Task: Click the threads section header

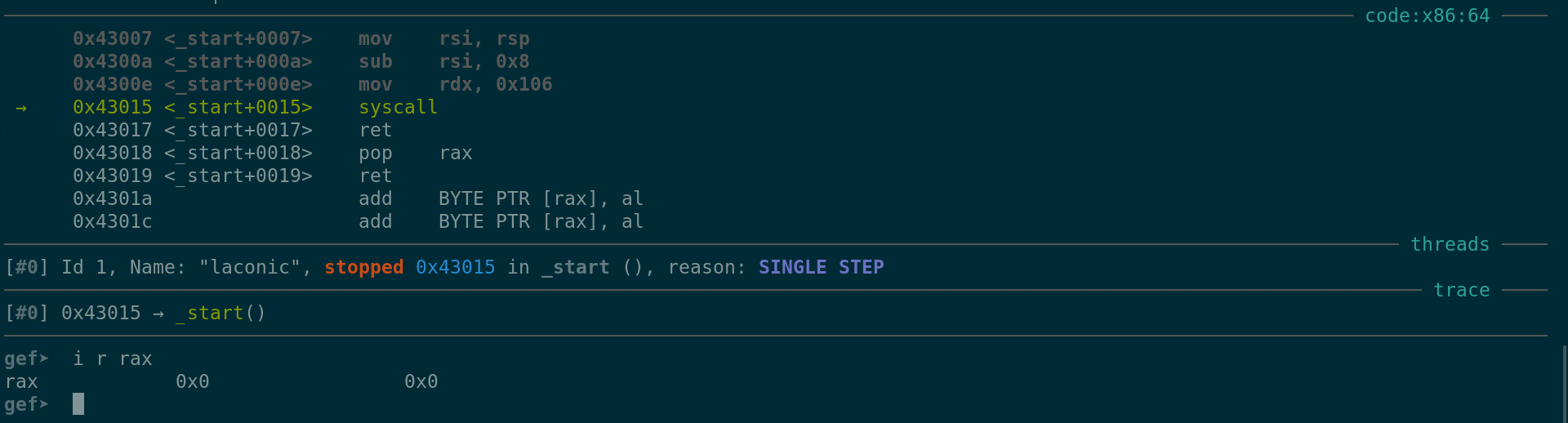Action: (1450, 245)
